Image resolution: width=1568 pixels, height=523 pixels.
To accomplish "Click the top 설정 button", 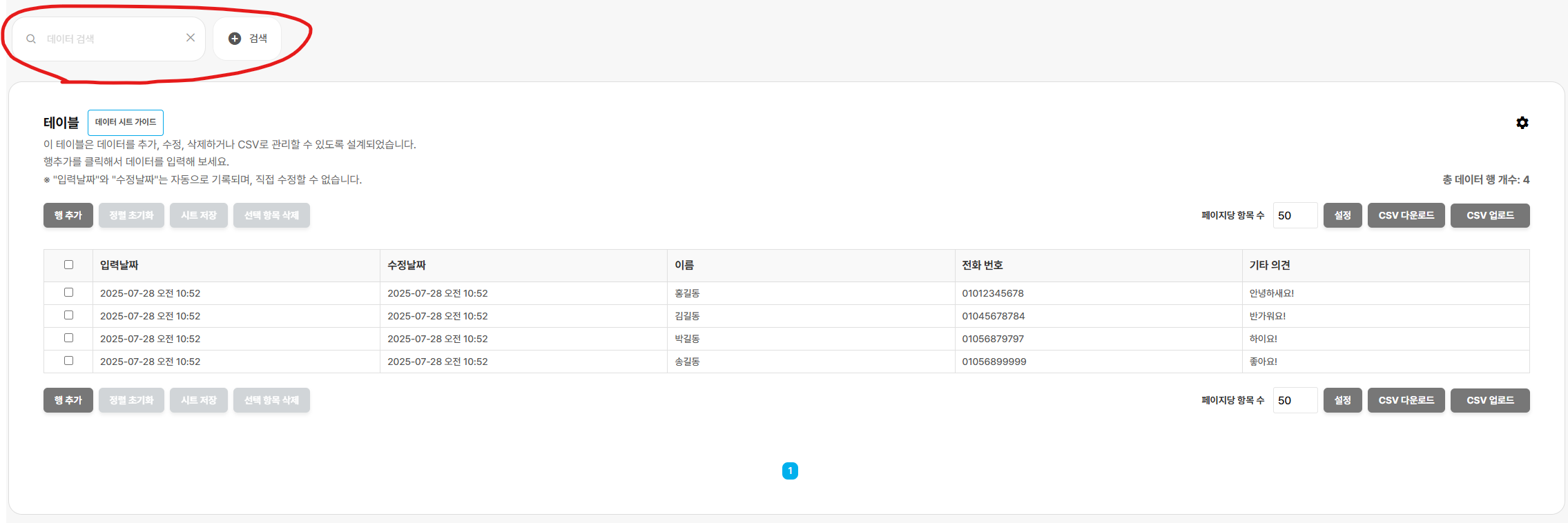I will (1342, 215).
